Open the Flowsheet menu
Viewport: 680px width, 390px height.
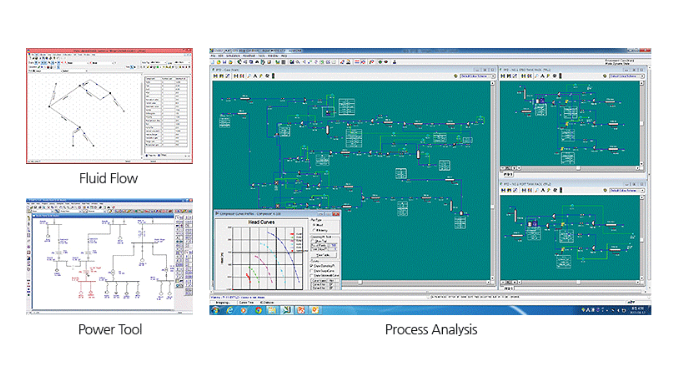(249, 56)
